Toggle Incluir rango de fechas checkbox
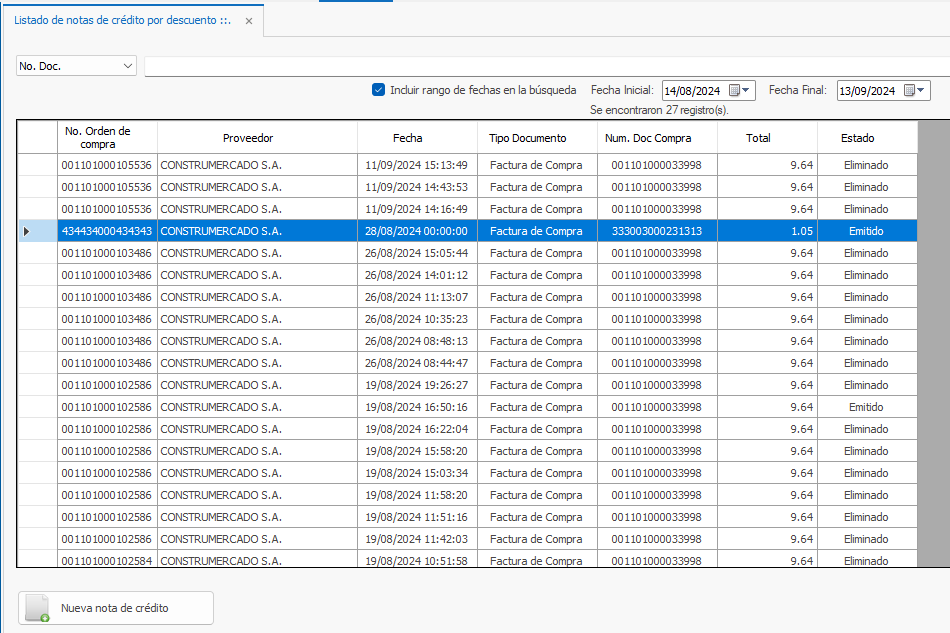 (378, 89)
